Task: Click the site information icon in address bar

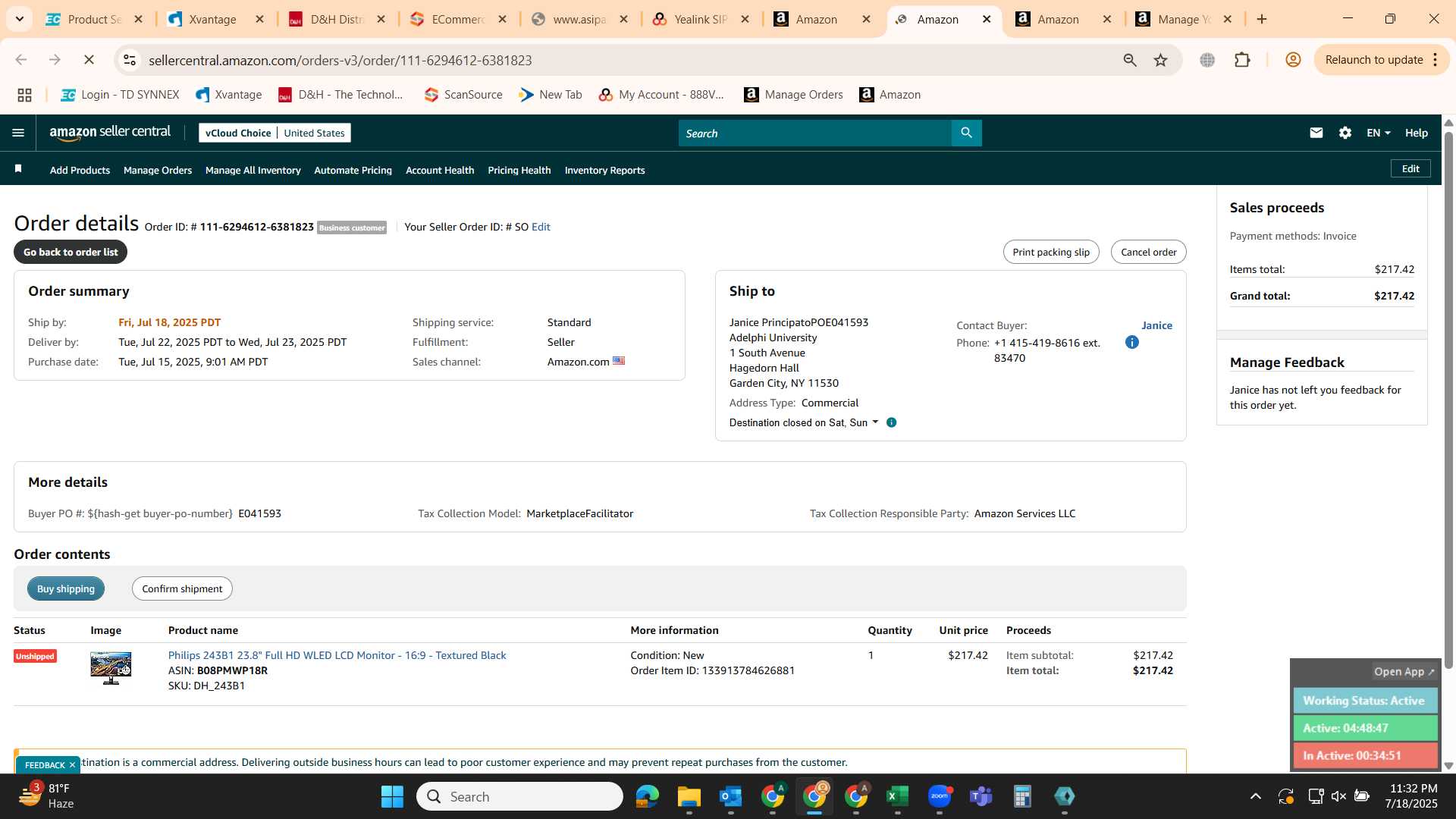Action: coord(130,60)
